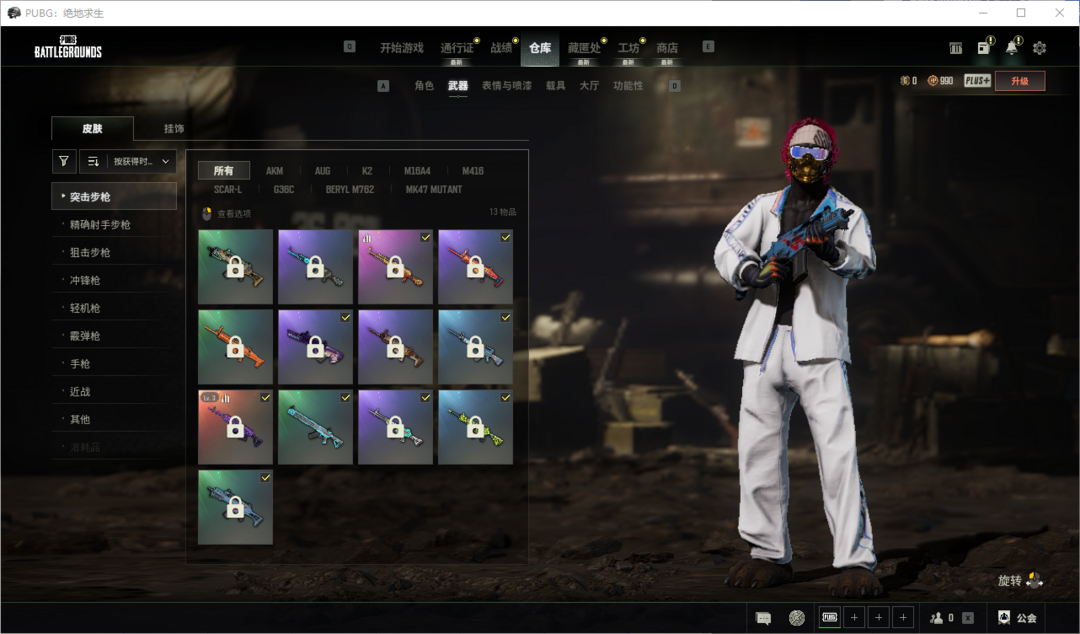Open the settings gear icon
This screenshot has width=1080, height=634.
tap(1039, 48)
